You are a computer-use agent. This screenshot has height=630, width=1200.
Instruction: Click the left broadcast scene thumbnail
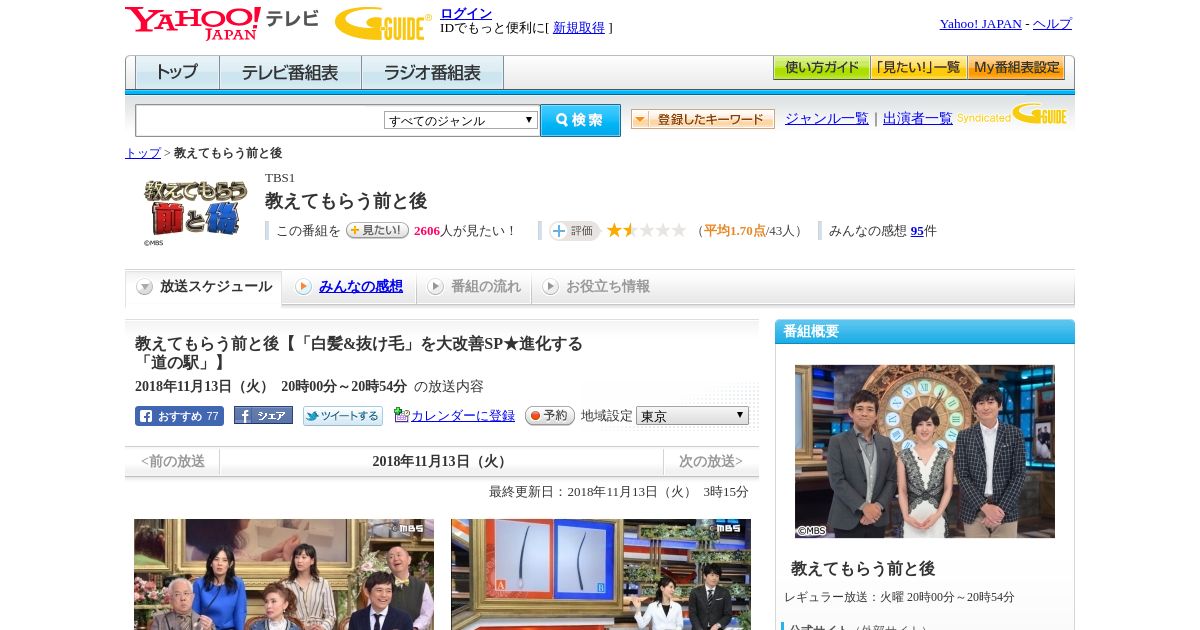[284, 574]
